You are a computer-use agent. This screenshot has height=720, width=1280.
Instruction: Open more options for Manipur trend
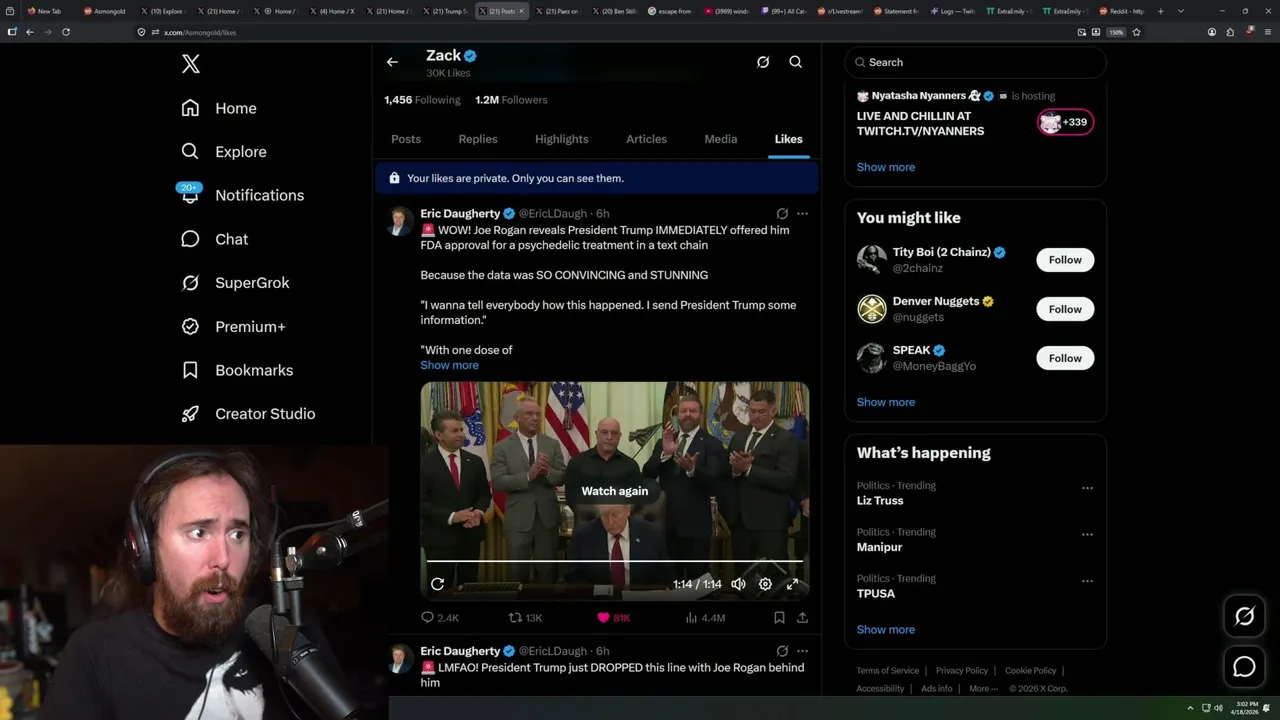[1087, 535]
